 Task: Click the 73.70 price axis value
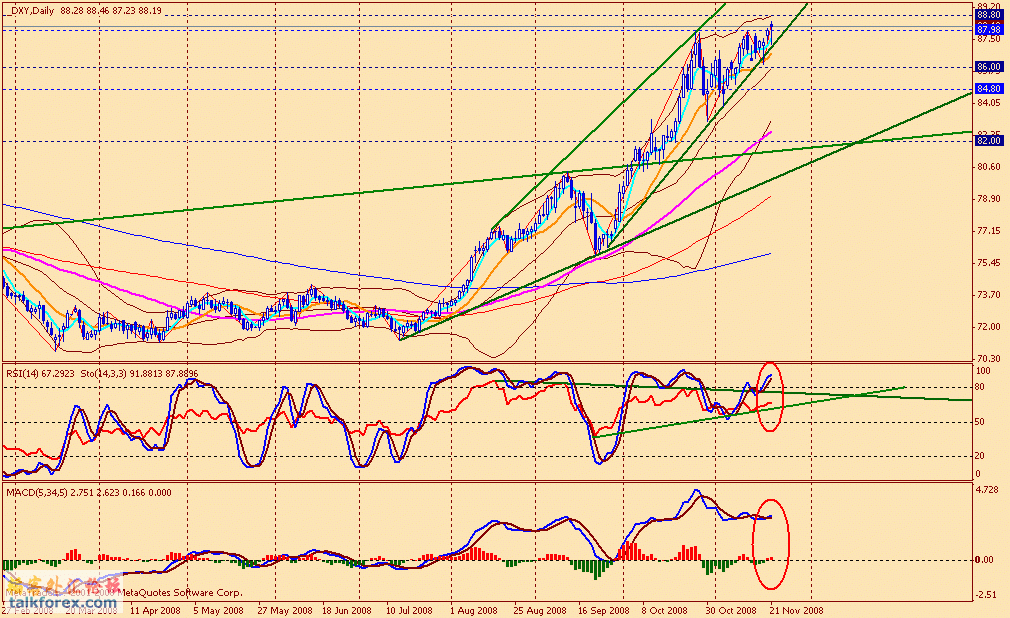tap(989, 295)
